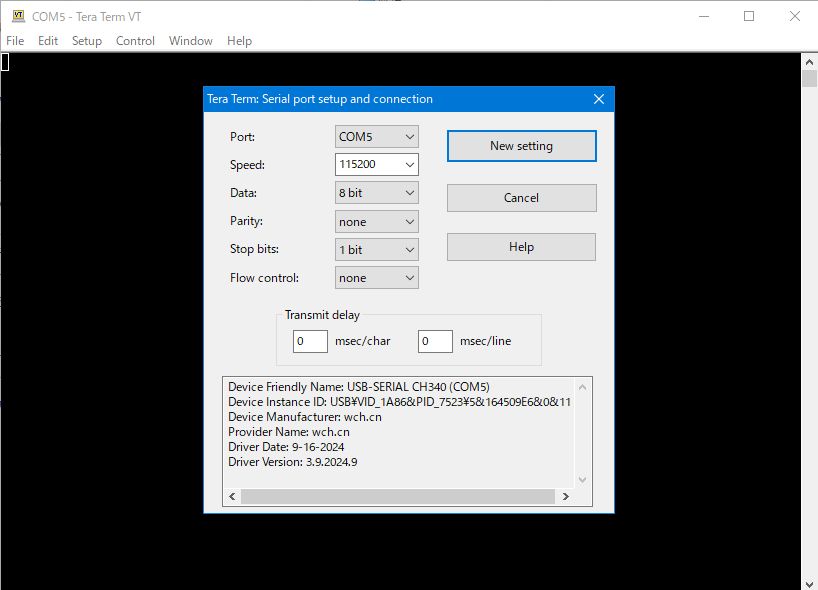
Task: Open the Edit menu
Action: [x=48, y=41]
